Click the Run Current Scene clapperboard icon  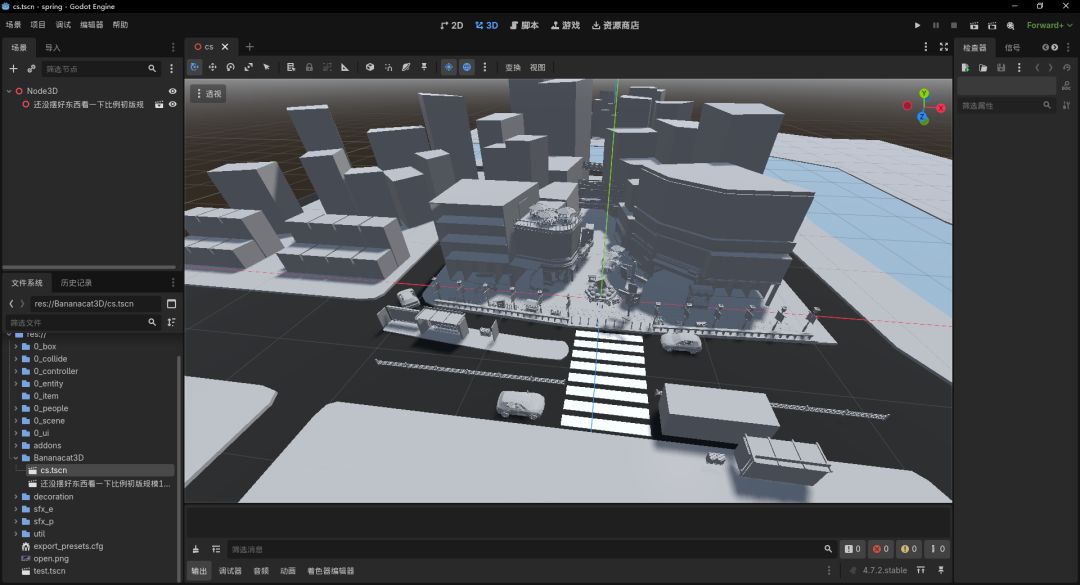[974, 25]
